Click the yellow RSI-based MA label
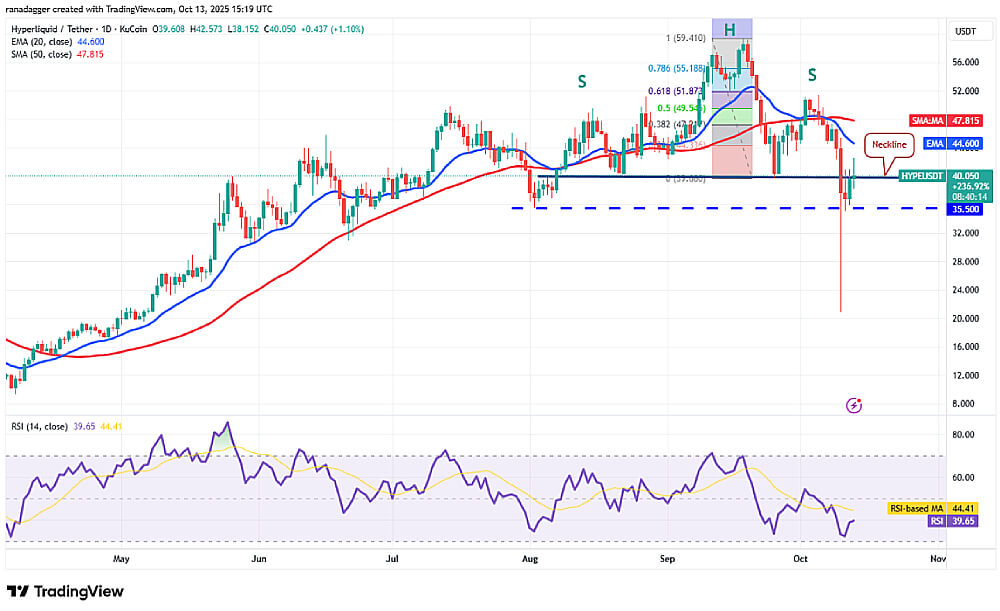This screenshot has height=611, width=1000. (x=931, y=508)
